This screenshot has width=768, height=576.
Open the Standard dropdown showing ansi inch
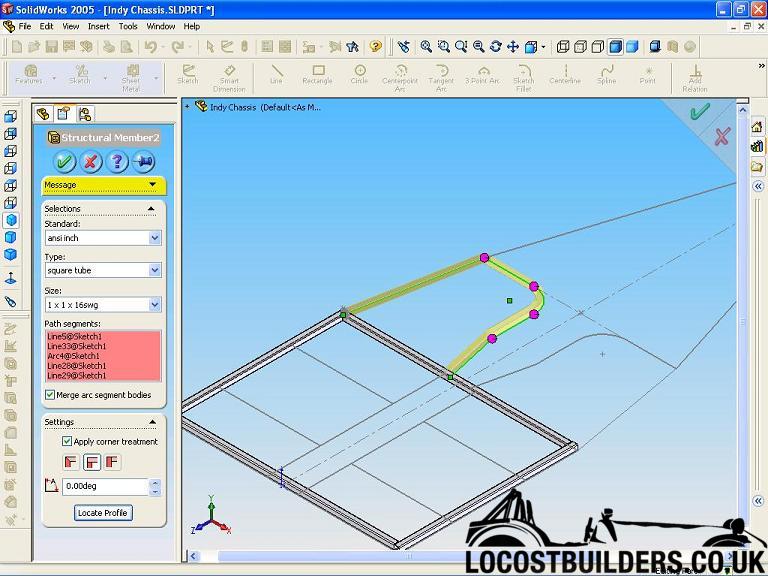click(x=155, y=238)
